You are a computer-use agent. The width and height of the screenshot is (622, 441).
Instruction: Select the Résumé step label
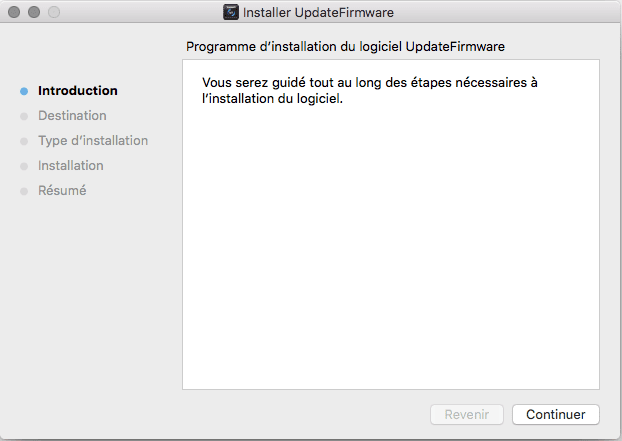pyautogui.click(x=62, y=190)
